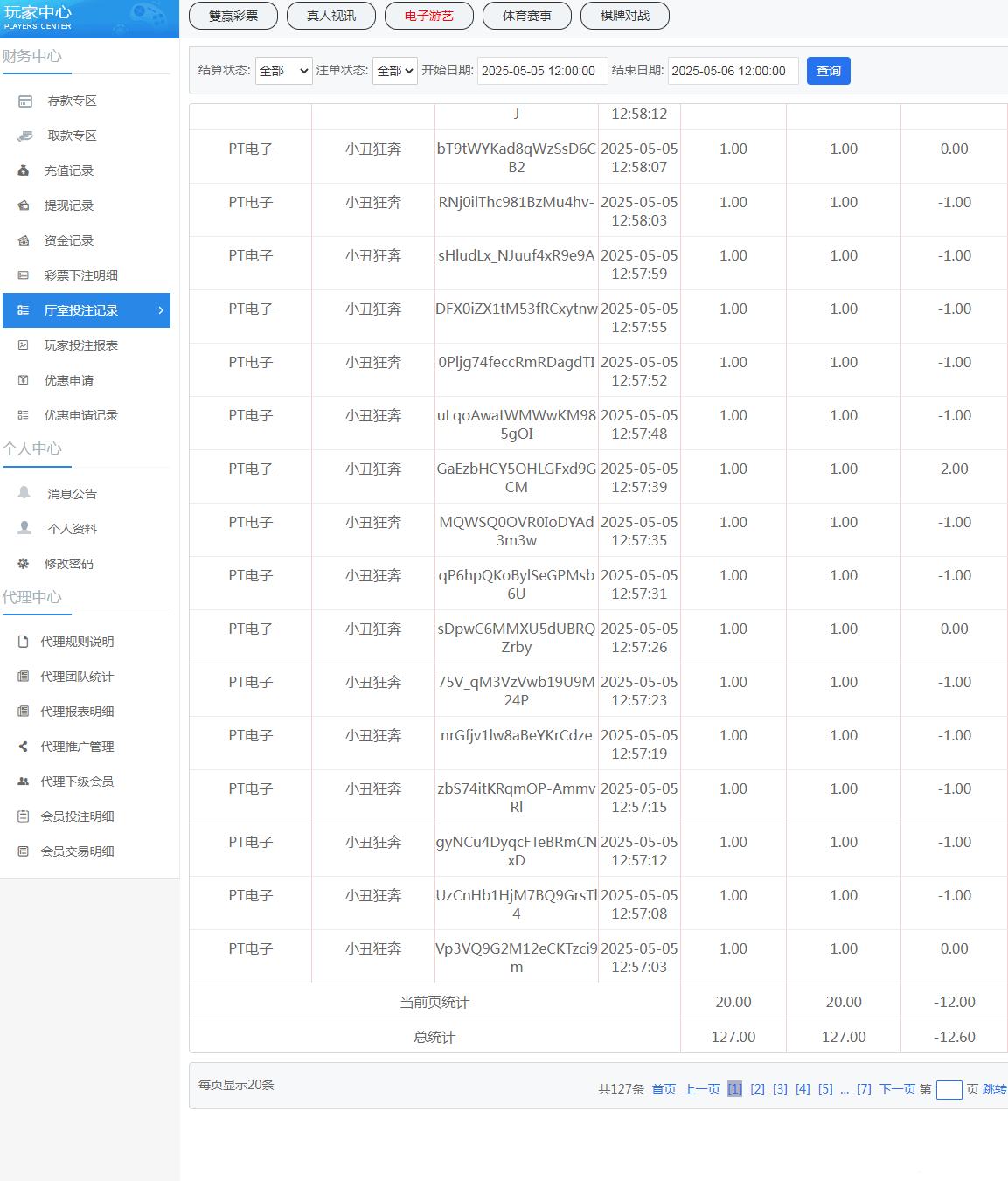1008x1181 pixels.
Task: Click the withdrawal zone (取款专区) icon
Action: 25,136
